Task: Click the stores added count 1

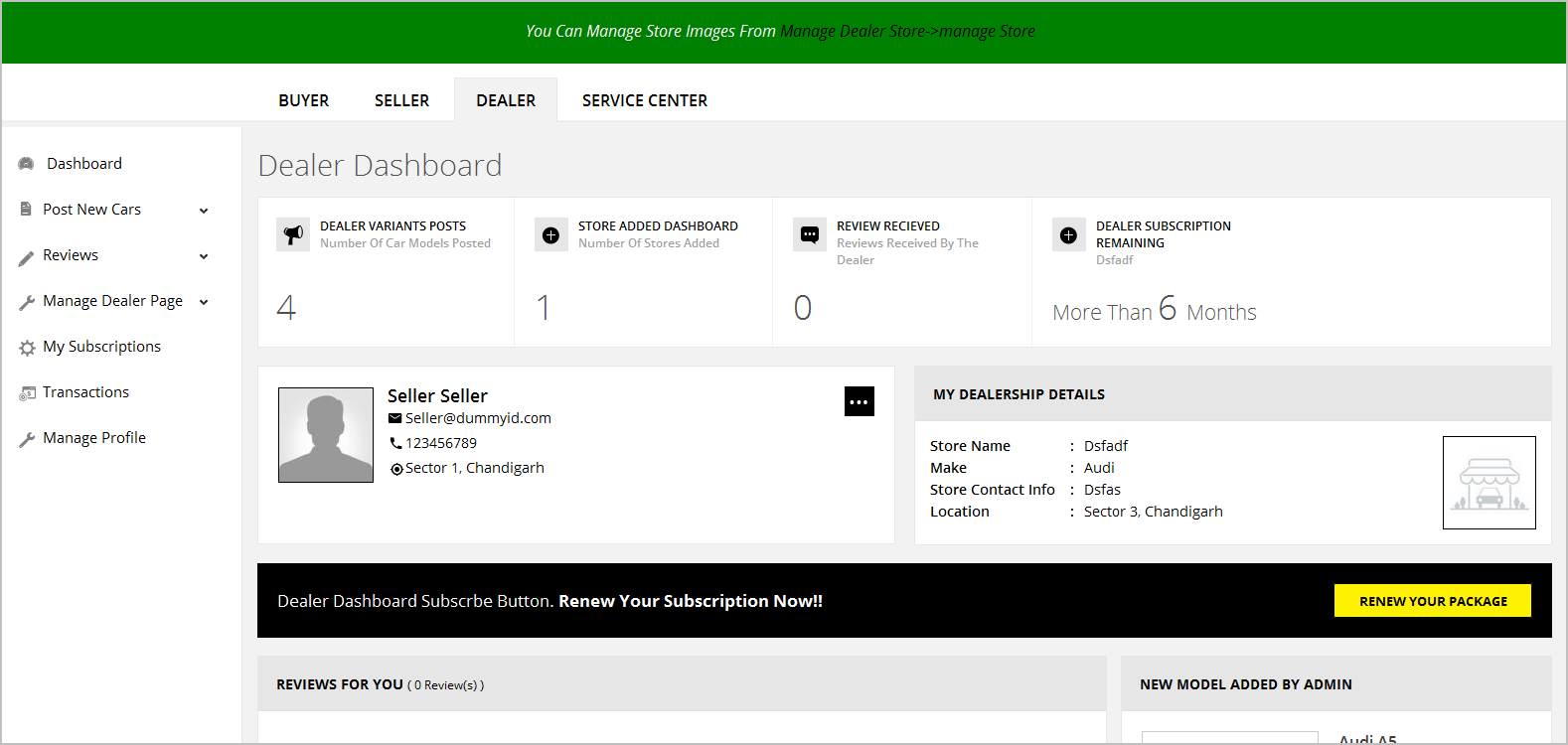Action: [543, 308]
